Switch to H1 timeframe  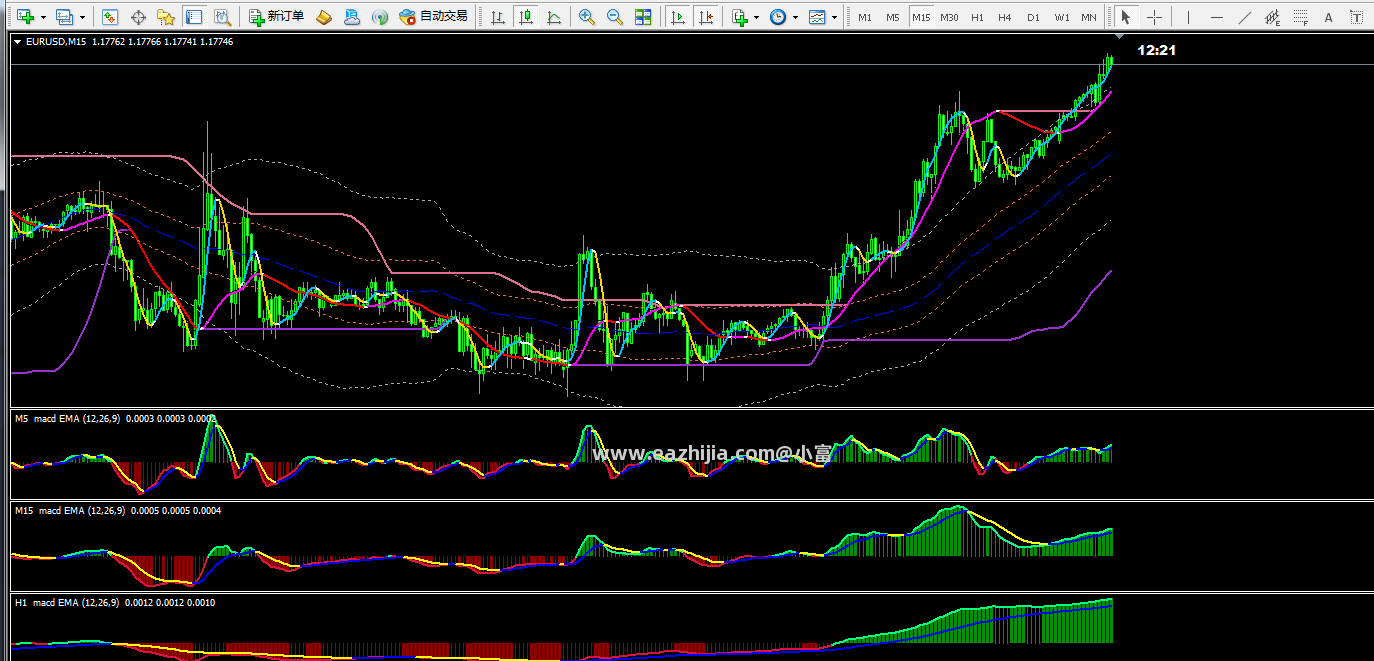(977, 17)
